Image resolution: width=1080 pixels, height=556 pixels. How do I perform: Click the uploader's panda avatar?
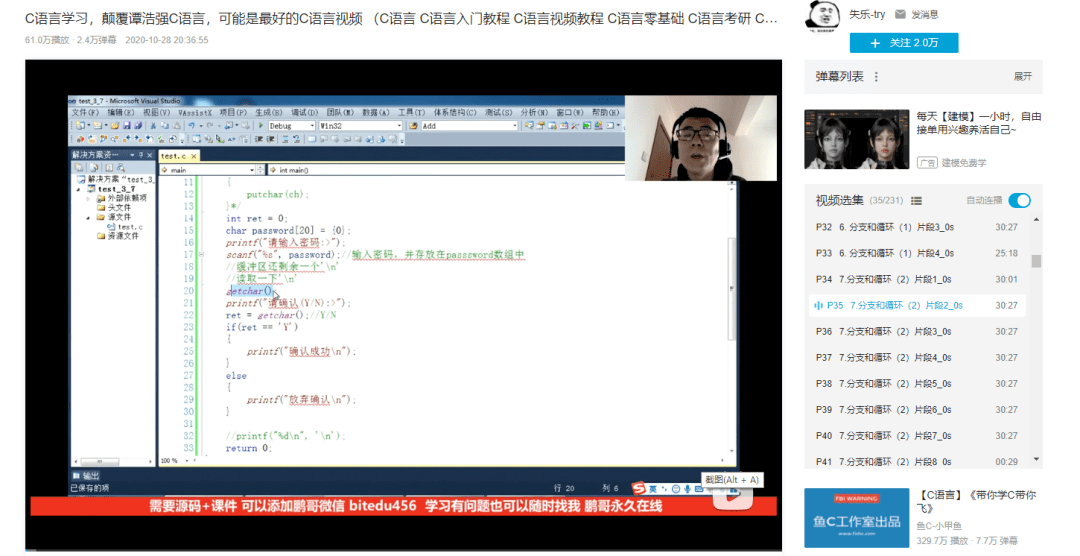(x=823, y=15)
